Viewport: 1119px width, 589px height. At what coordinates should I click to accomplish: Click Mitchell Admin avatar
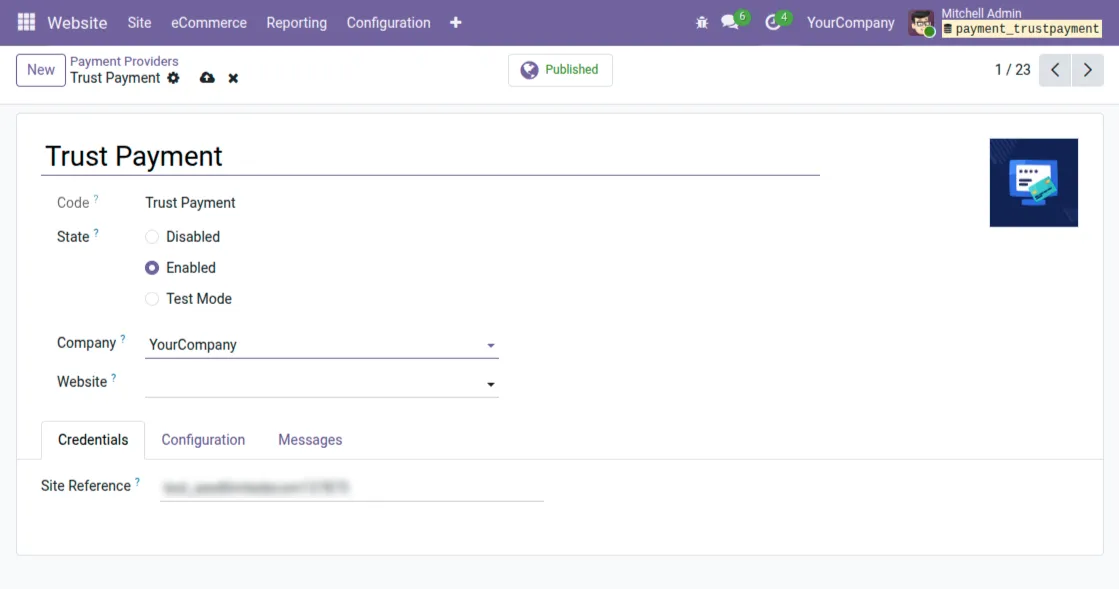[x=921, y=23]
